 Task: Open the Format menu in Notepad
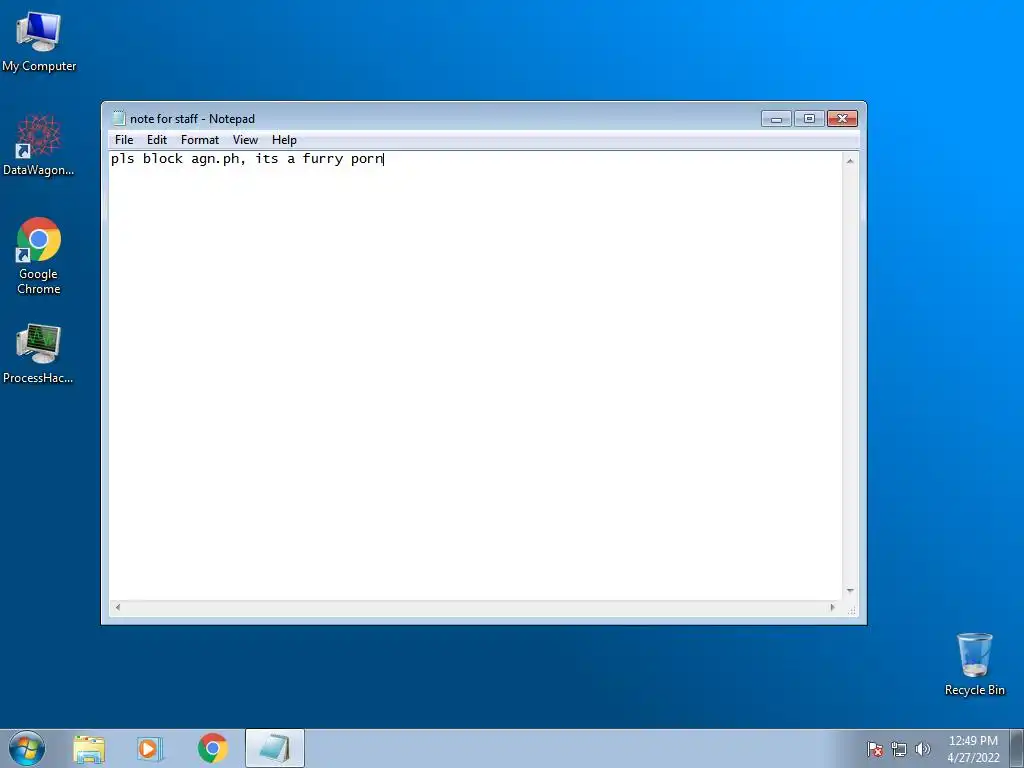(200, 140)
